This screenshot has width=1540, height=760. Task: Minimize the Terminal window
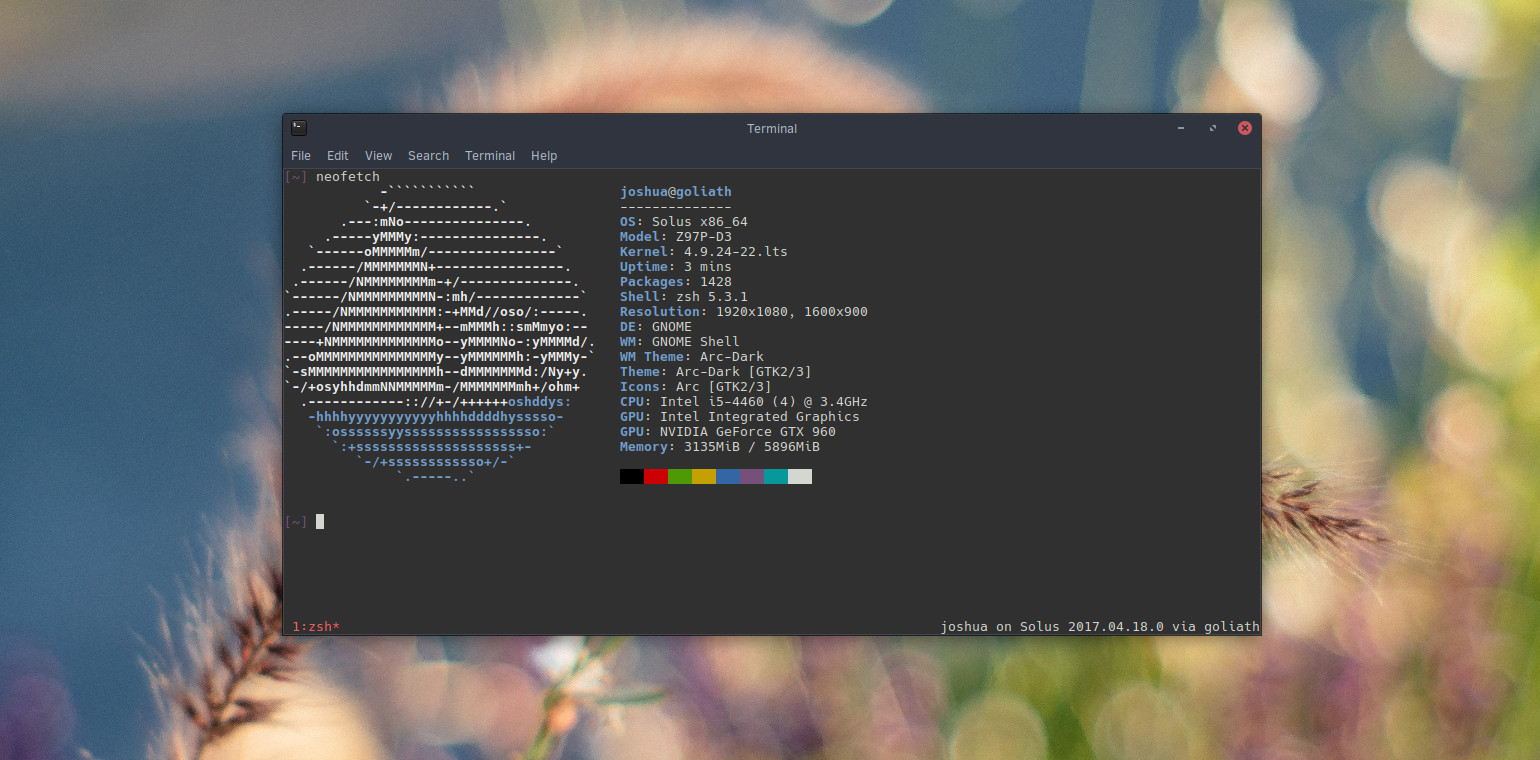click(1181, 128)
